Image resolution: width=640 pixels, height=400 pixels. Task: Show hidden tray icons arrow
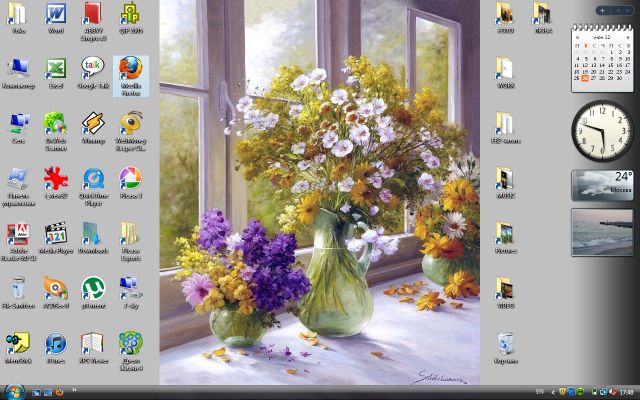[553, 392]
